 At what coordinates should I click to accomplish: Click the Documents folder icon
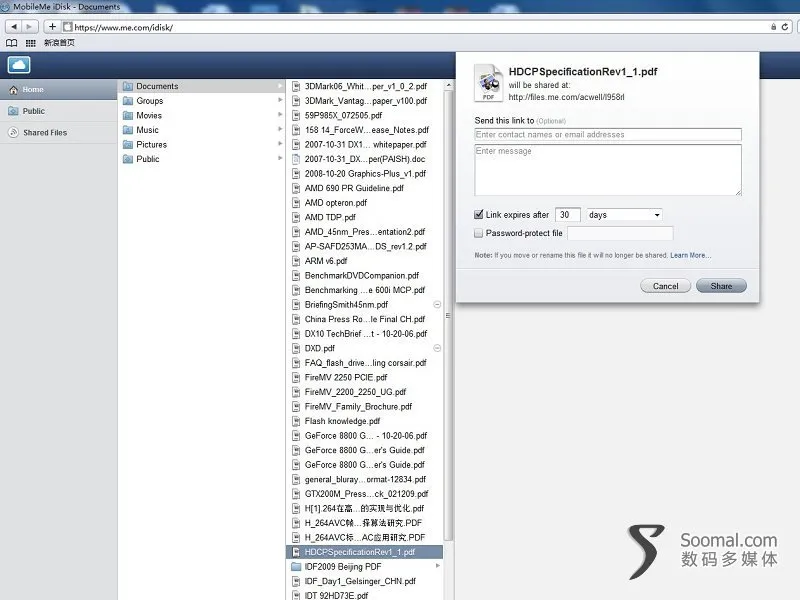point(128,86)
